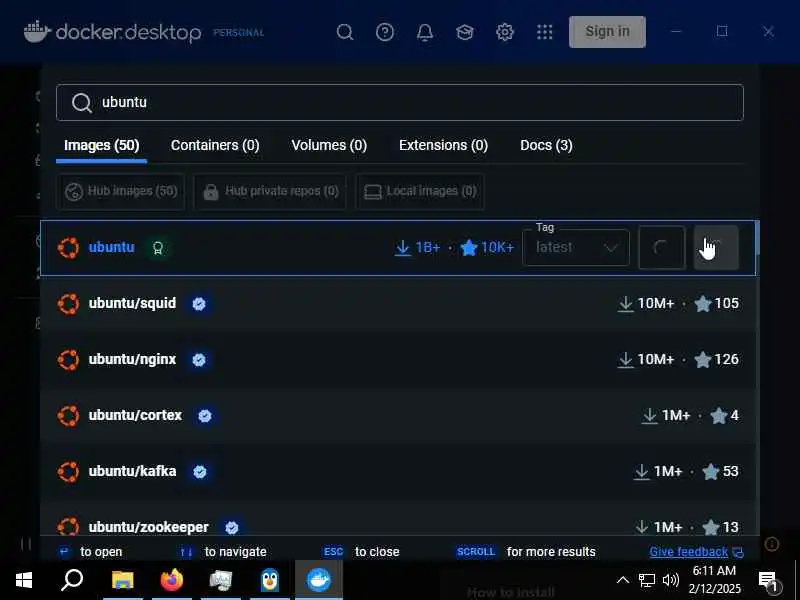Screen dimensions: 800x600
Task: Select the ubuntu/cortex result
Action: pyautogui.click(x=398, y=416)
